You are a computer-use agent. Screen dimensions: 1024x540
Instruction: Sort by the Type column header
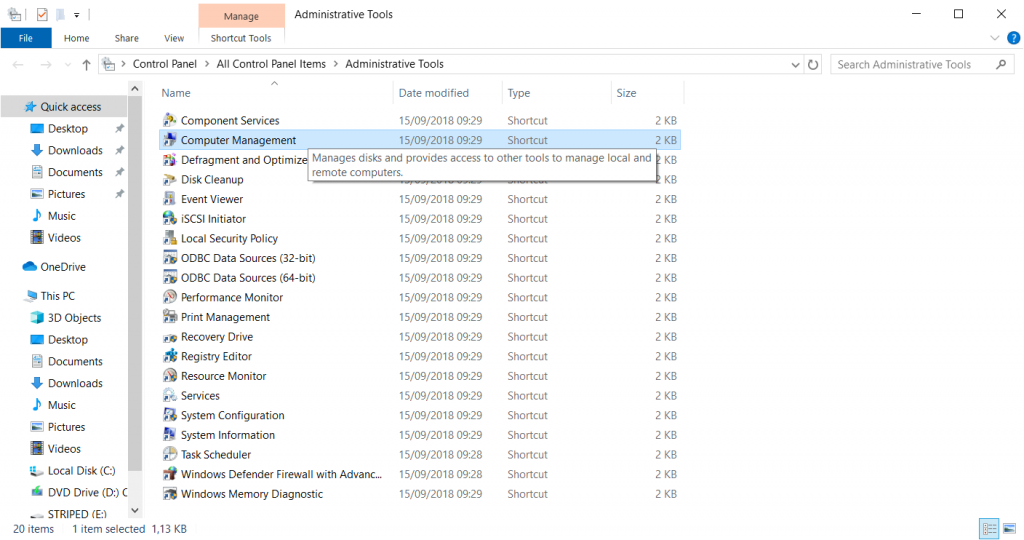(556, 93)
